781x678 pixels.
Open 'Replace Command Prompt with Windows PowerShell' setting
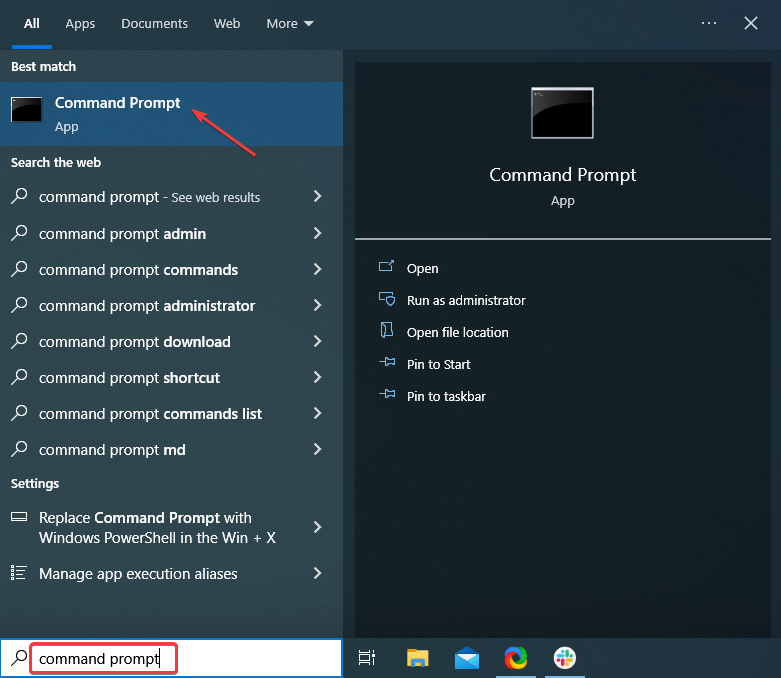tap(171, 528)
